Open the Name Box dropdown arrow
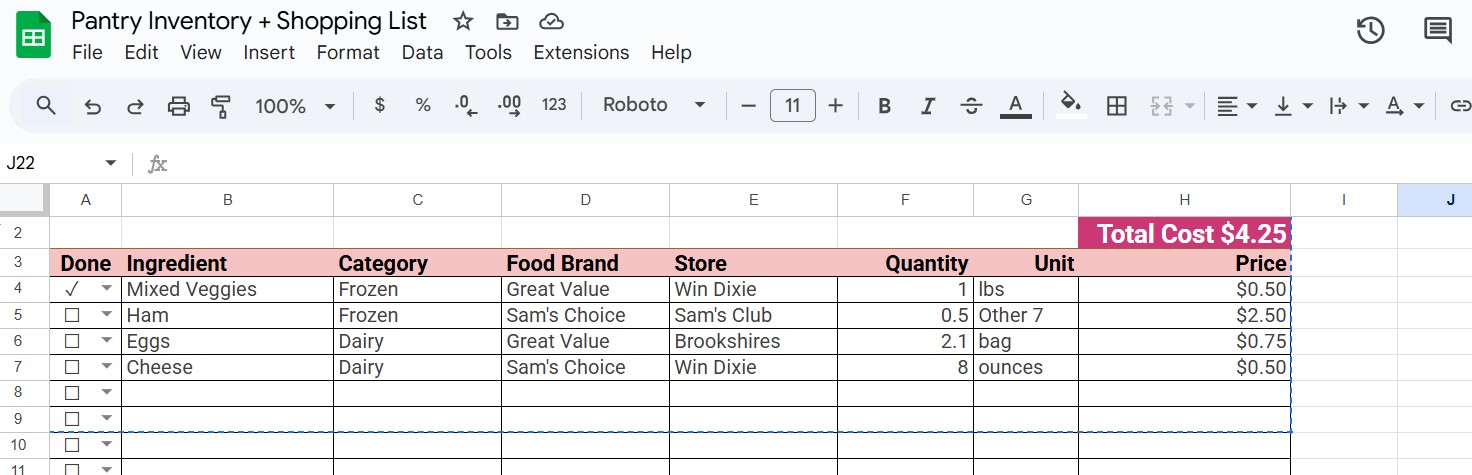 point(110,163)
